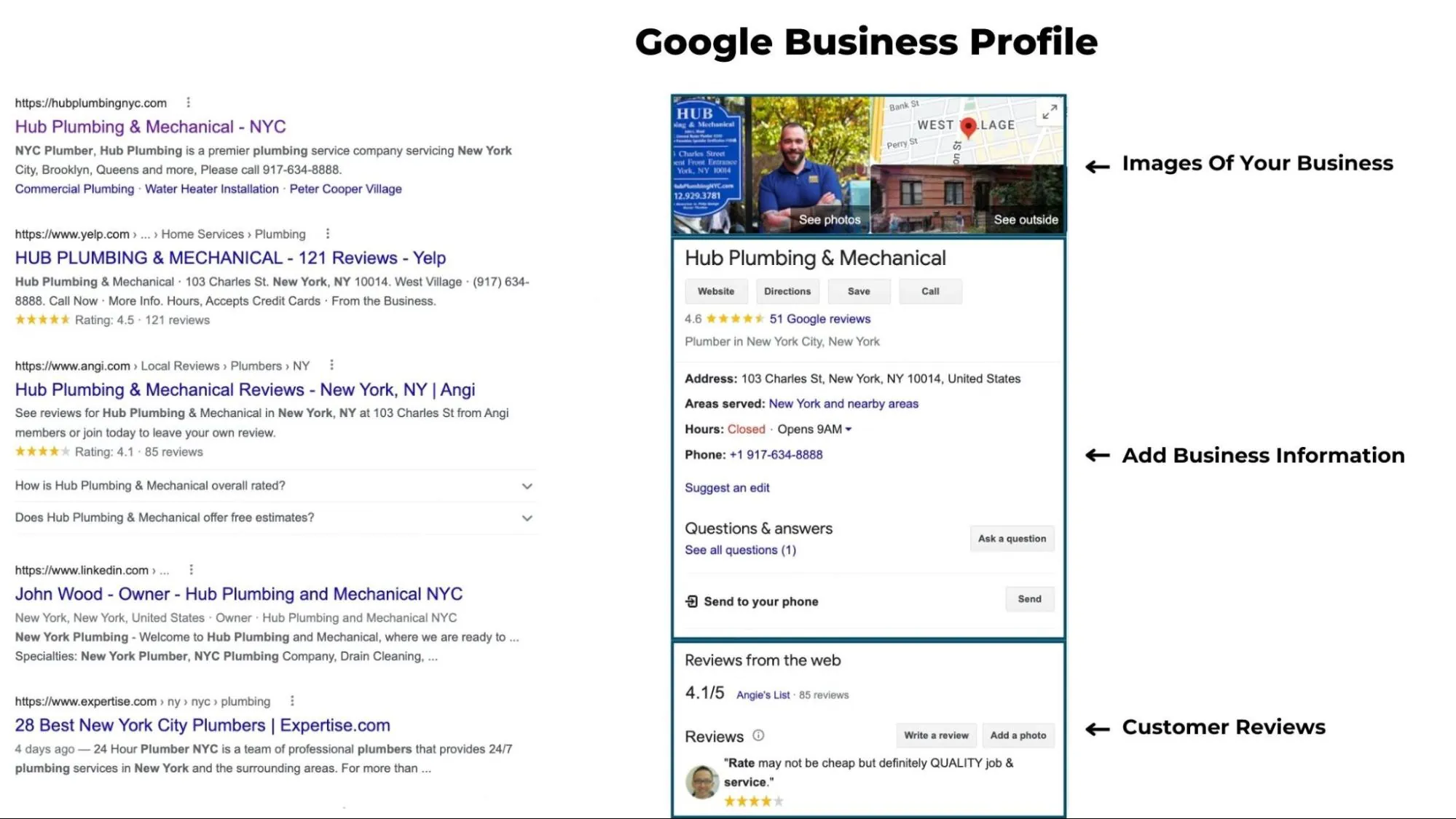Click the Website button on Hub Plumbing profile
This screenshot has height=819, width=1456.
point(716,291)
